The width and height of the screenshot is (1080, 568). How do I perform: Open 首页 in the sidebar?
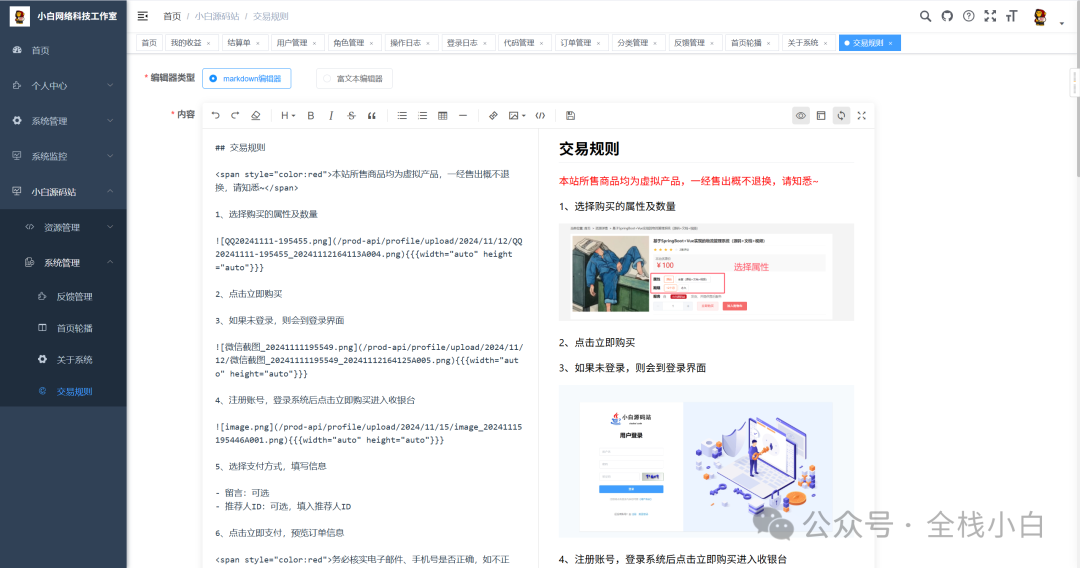[63, 50]
